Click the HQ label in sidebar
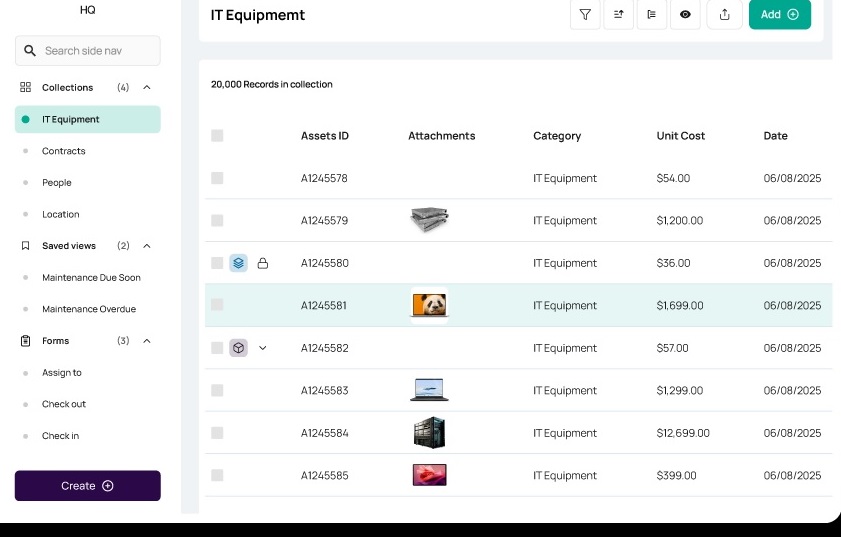The width and height of the screenshot is (841, 537). (87, 10)
